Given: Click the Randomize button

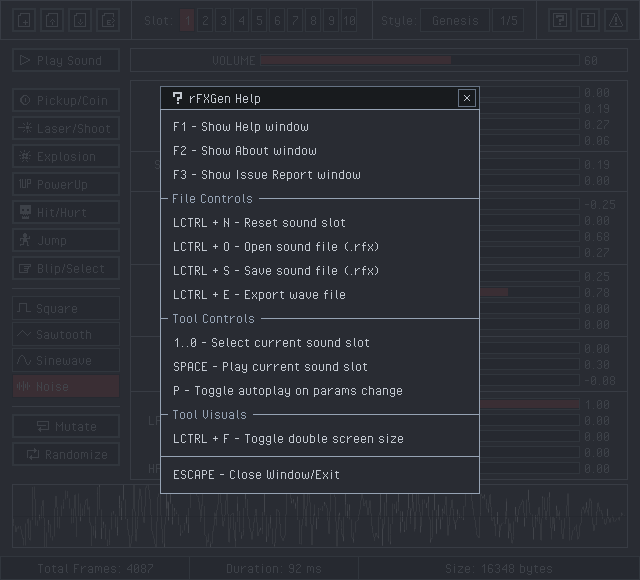Looking at the screenshot, I should [66, 454].
